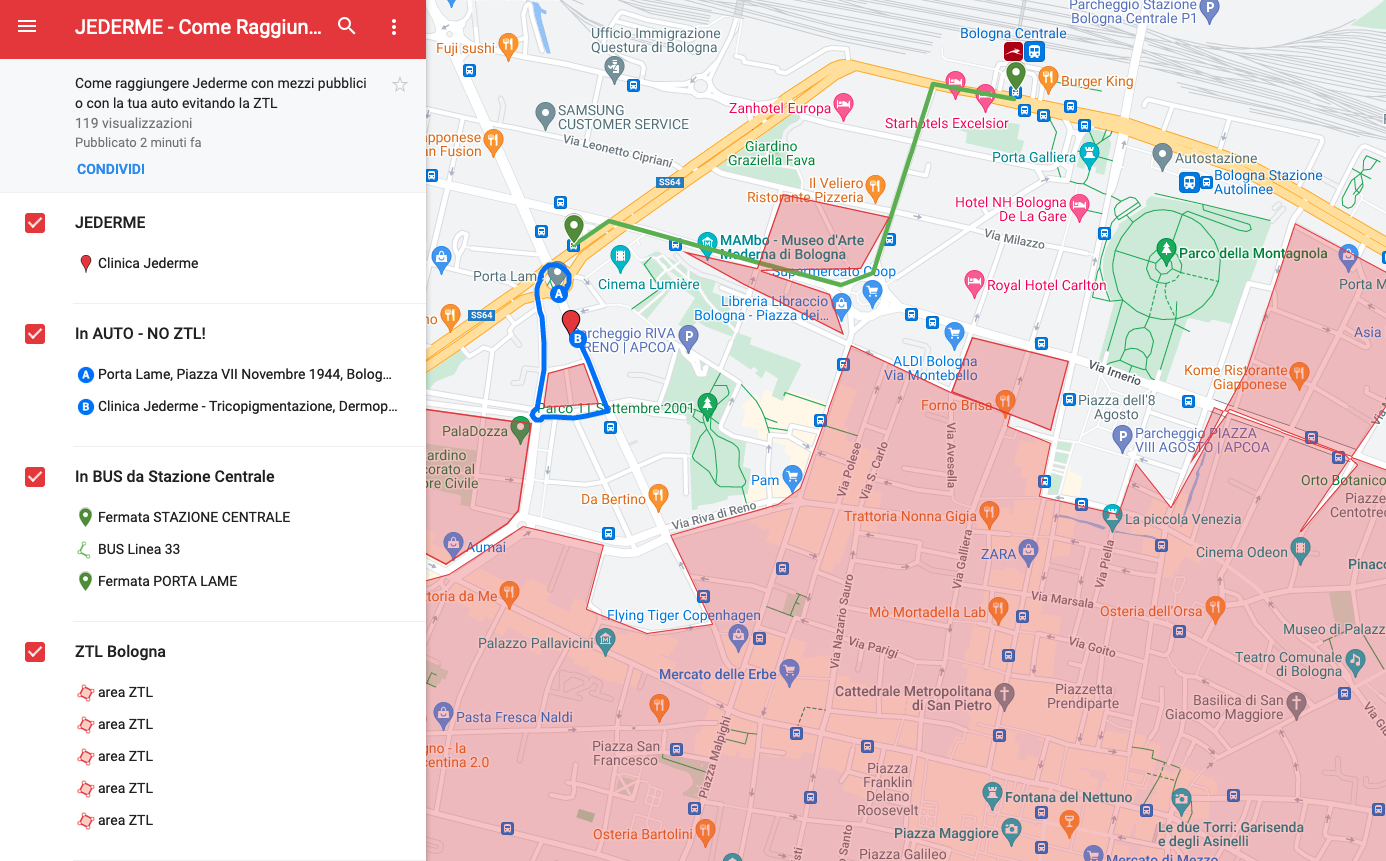Select Fermata PORTA LAME in the list

pyautogui.click(x=167, y=581)
